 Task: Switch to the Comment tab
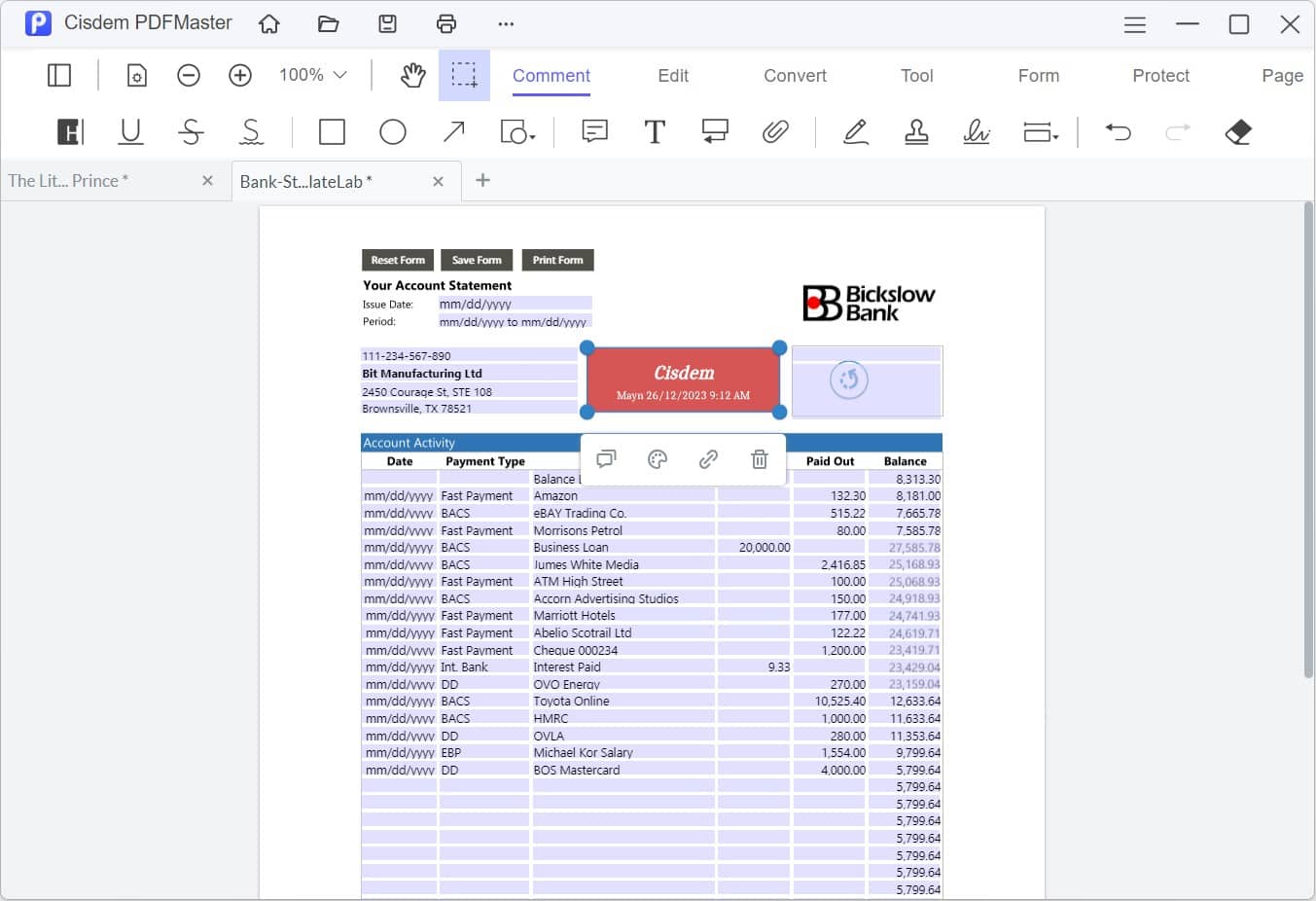pos(551,76)
